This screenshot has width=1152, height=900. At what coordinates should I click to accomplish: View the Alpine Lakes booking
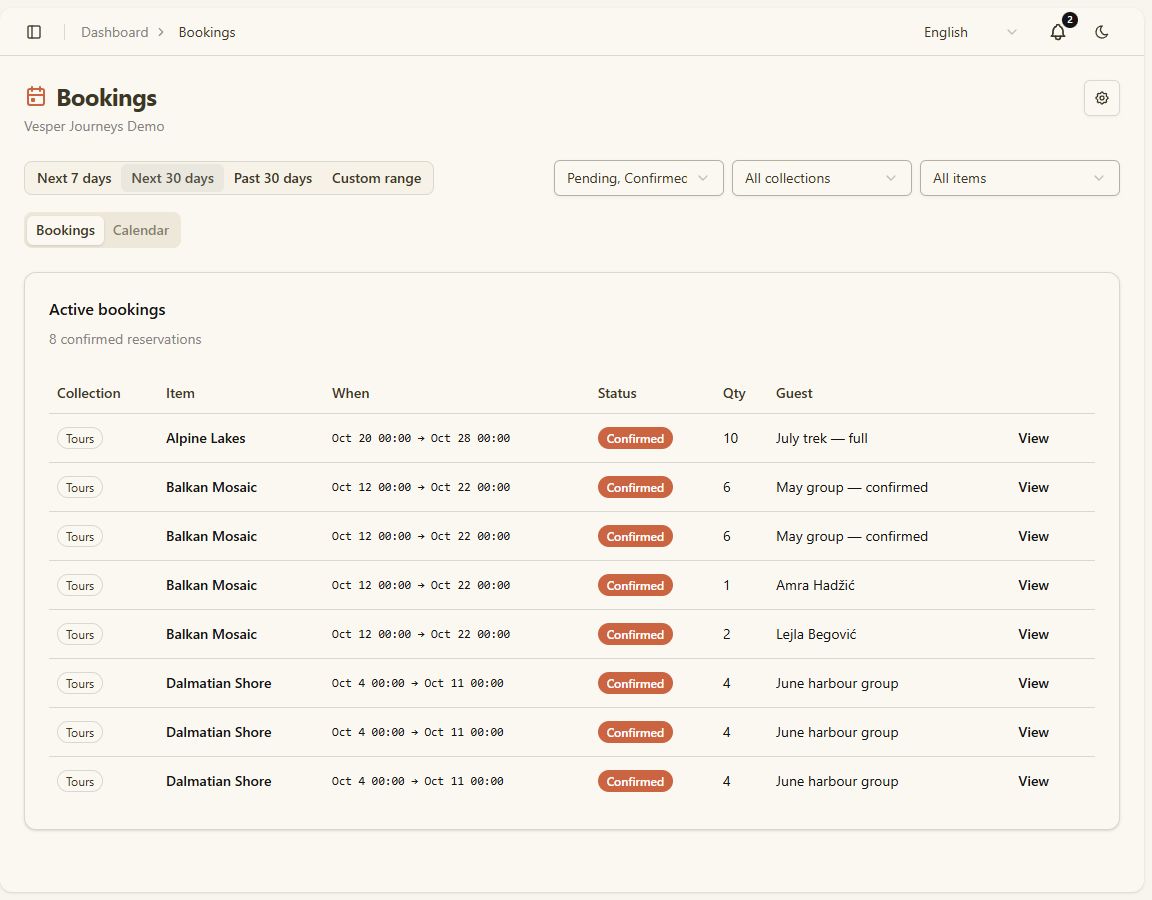[x=1033, y=438]
